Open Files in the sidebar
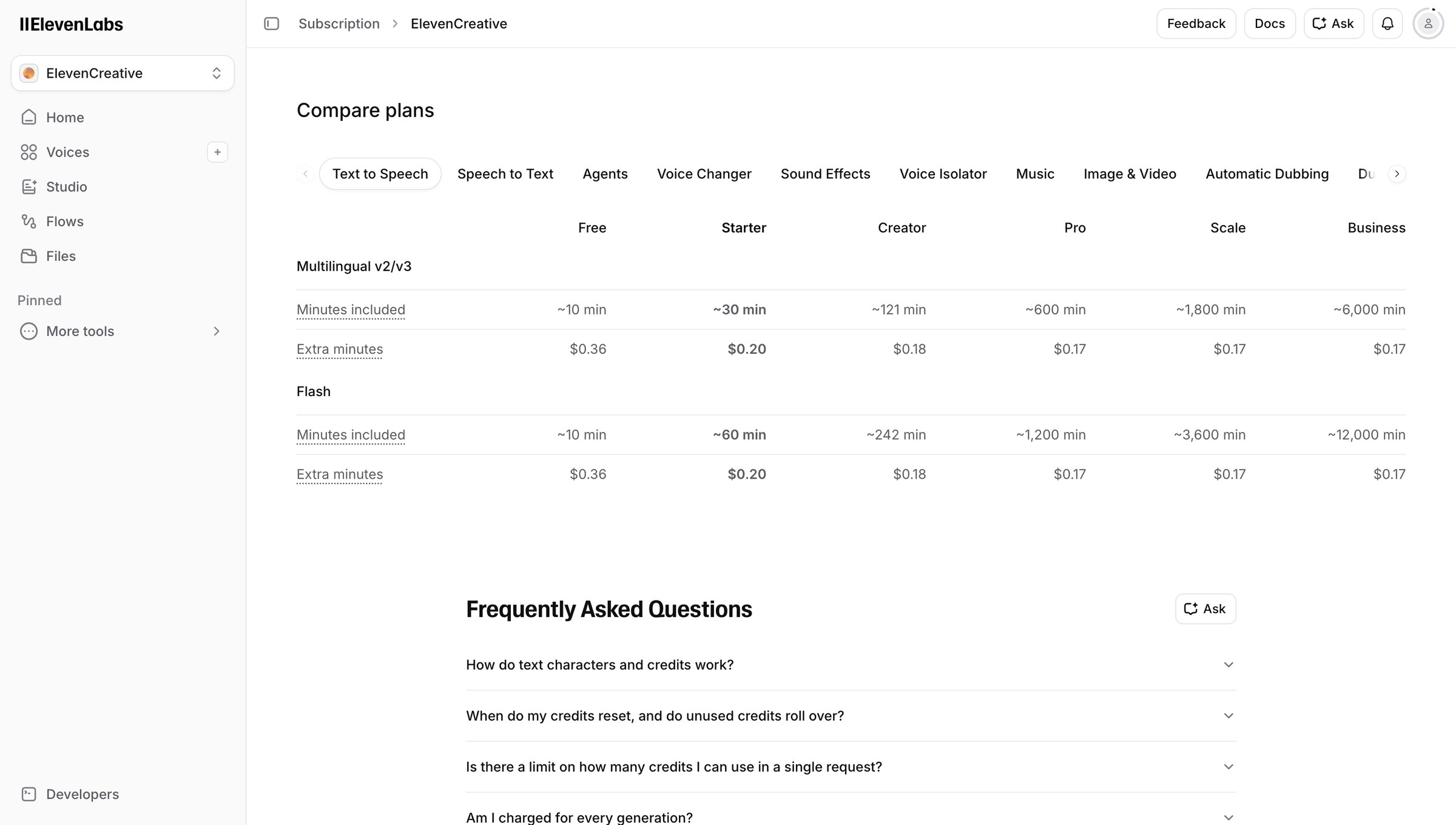Screen dimensions: 1456x825 [x=123, y=256]
